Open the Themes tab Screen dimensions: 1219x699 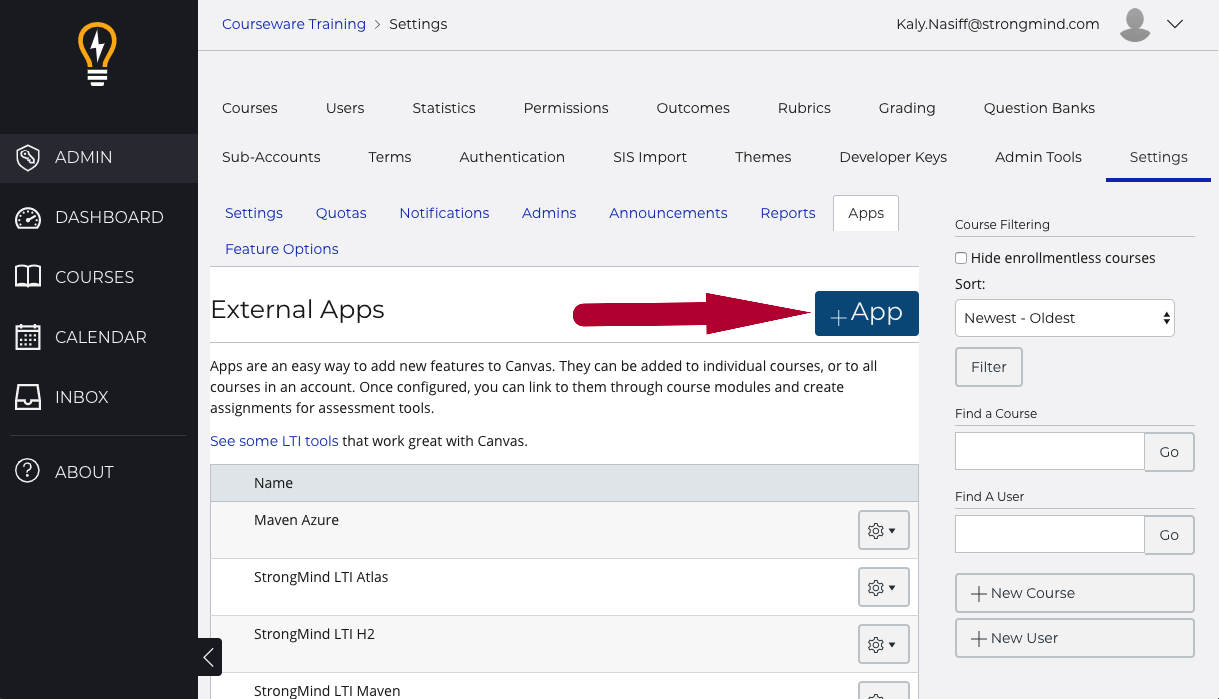[763, 157]
